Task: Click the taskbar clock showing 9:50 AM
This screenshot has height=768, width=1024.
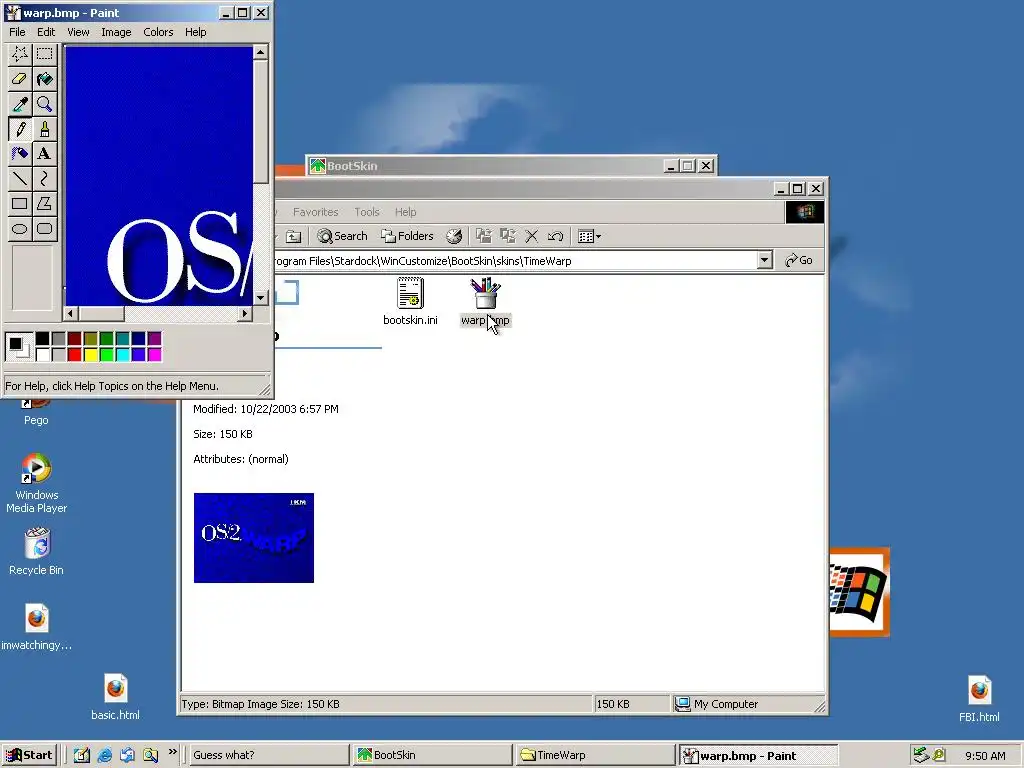Action: pyautogui.click(x=985, y=756)
